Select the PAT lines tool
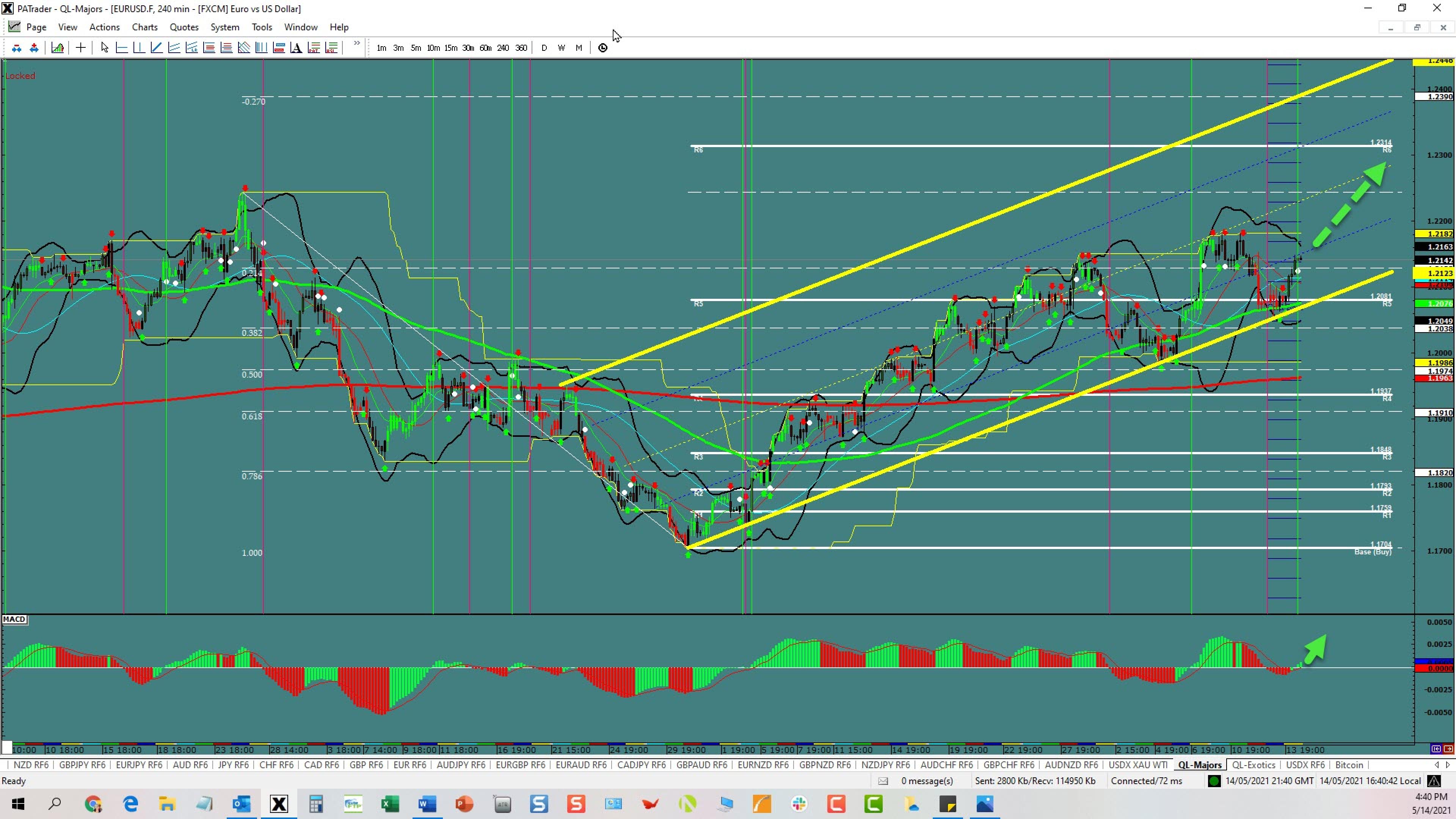The width and height of the screenshot is (1456, 819). [314, 48]
